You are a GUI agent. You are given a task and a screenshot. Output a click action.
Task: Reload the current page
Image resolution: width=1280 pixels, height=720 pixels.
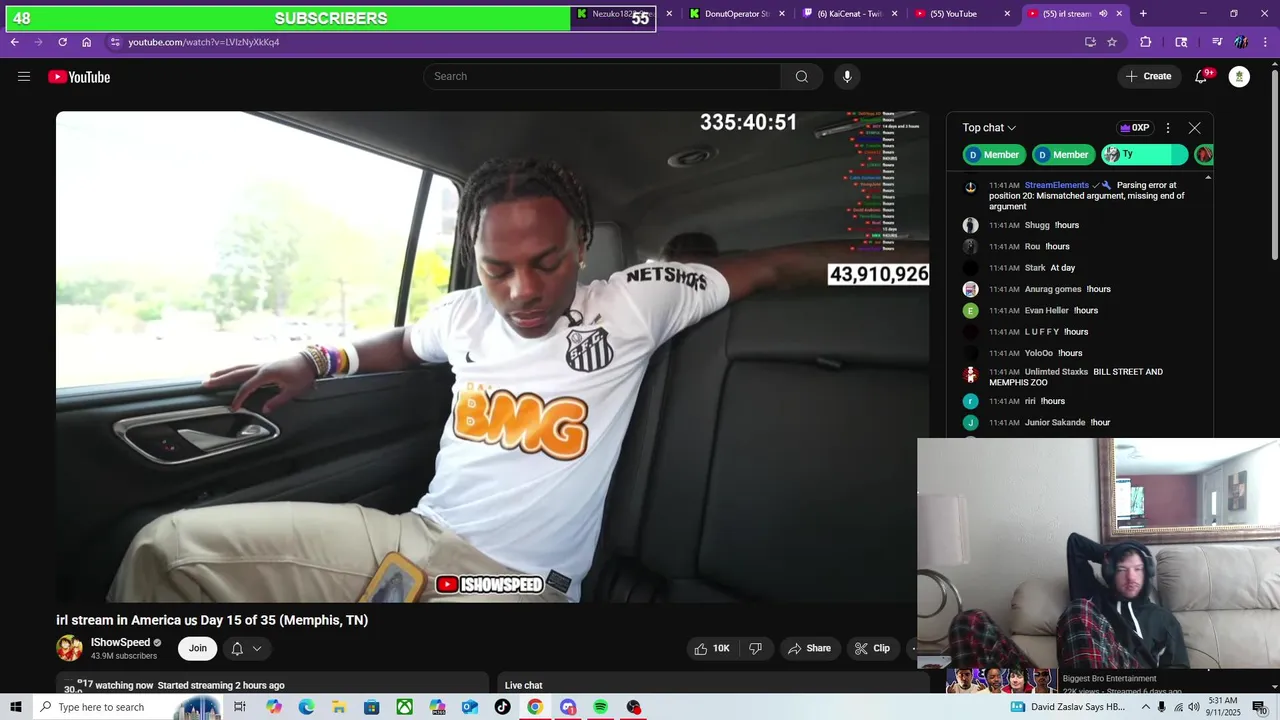click(x=62, y=42)
